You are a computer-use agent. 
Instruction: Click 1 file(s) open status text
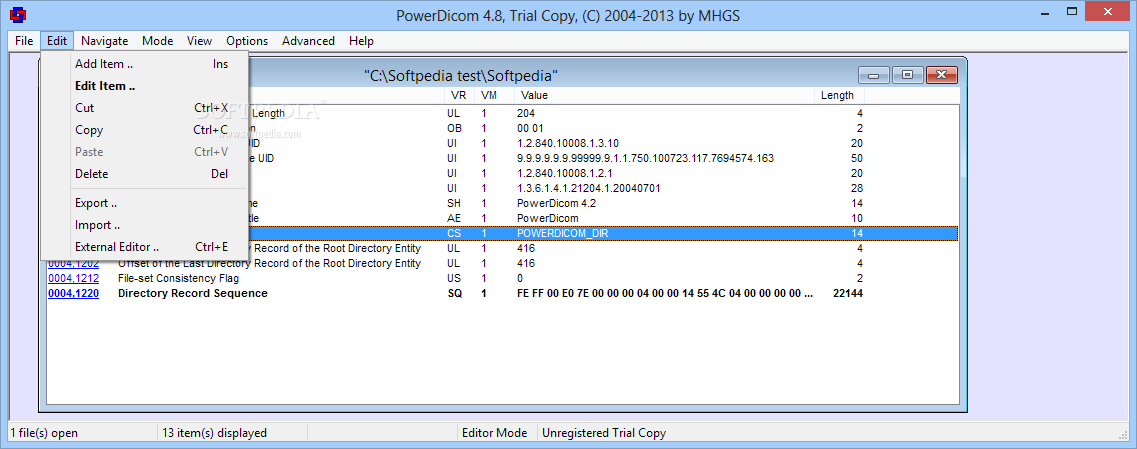pyautogui.click(x=44, y=433)
